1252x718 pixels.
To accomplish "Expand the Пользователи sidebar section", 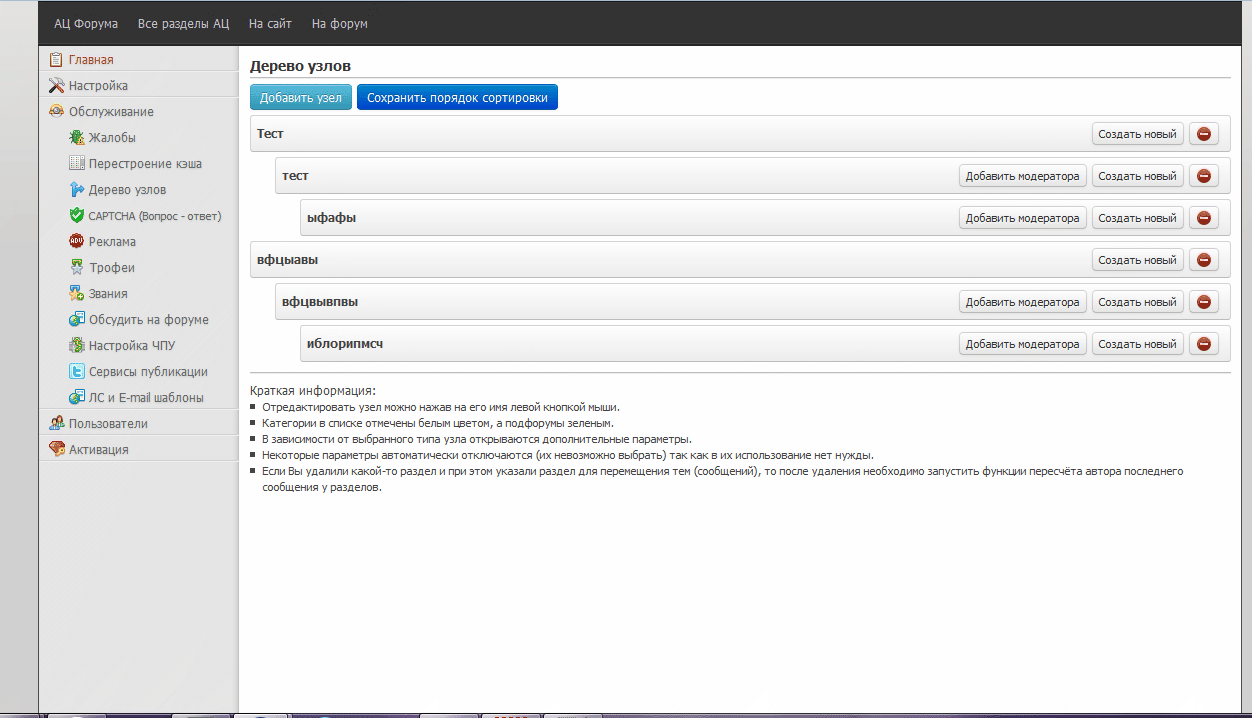I will 108,424.
